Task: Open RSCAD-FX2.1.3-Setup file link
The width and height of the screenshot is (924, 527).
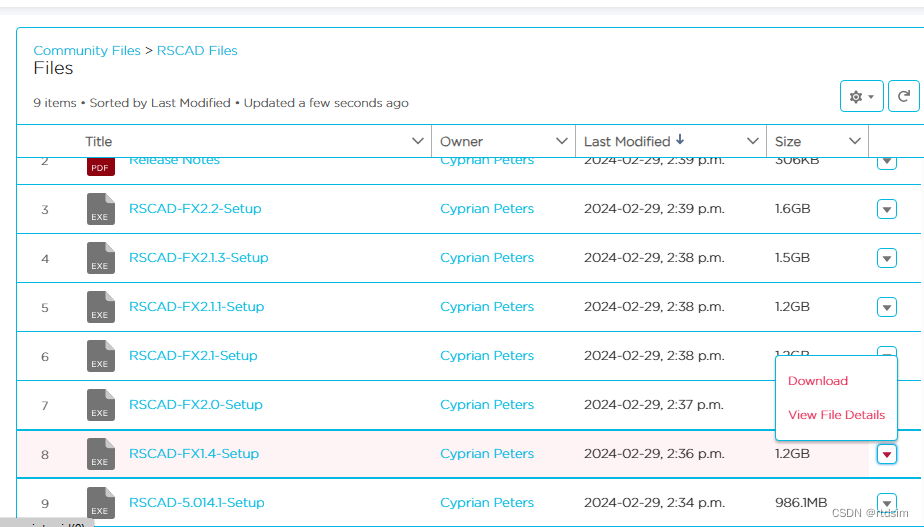Action: [199, 258]
